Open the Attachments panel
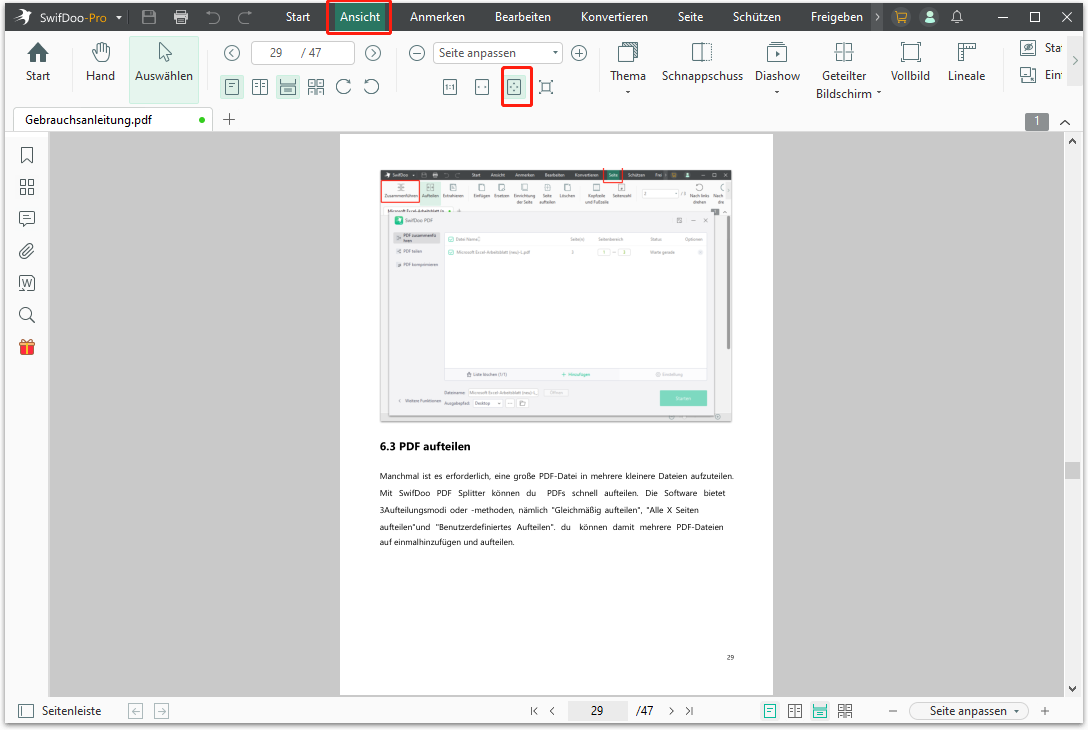Viewport: 1088px width, 730px height. tap(27, 251)
